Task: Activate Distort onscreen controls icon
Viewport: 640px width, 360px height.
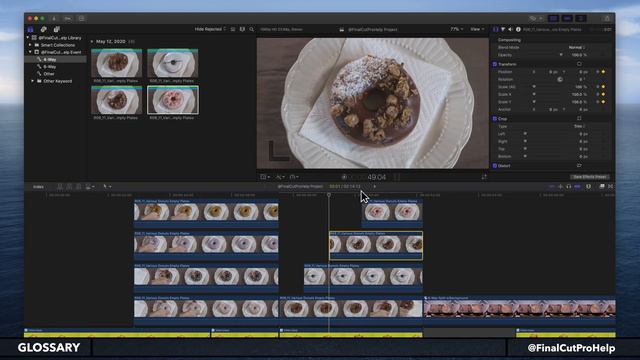Action: (x=579, y=165)
